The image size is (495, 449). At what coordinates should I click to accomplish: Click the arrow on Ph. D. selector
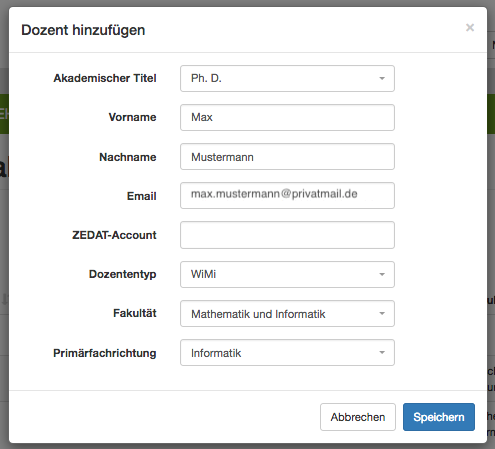[382, 79]
